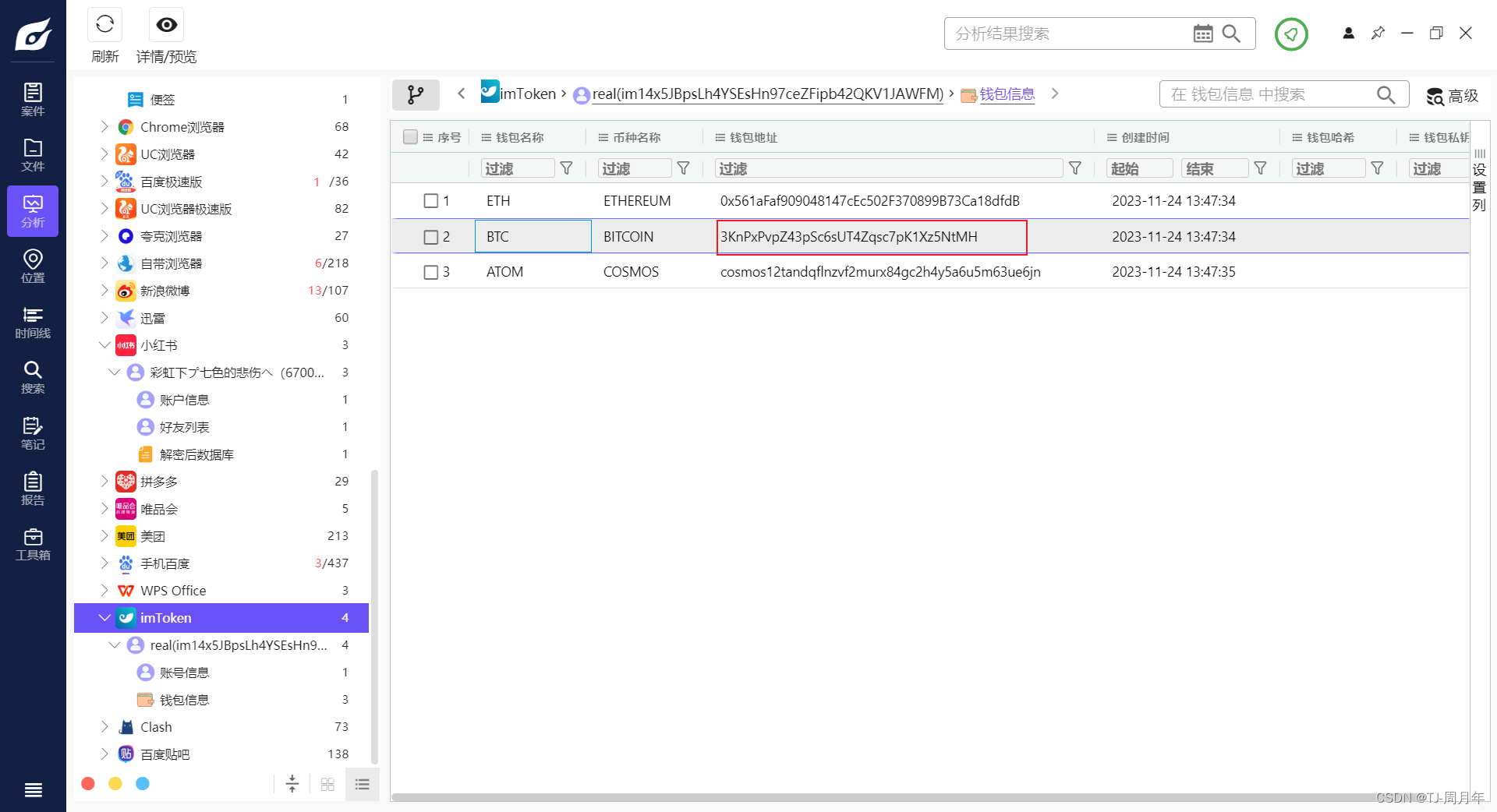Click the blue color tag dot
Image resolution: width=1497 pixels, height=812 pixels.
[x=143, y=783]
